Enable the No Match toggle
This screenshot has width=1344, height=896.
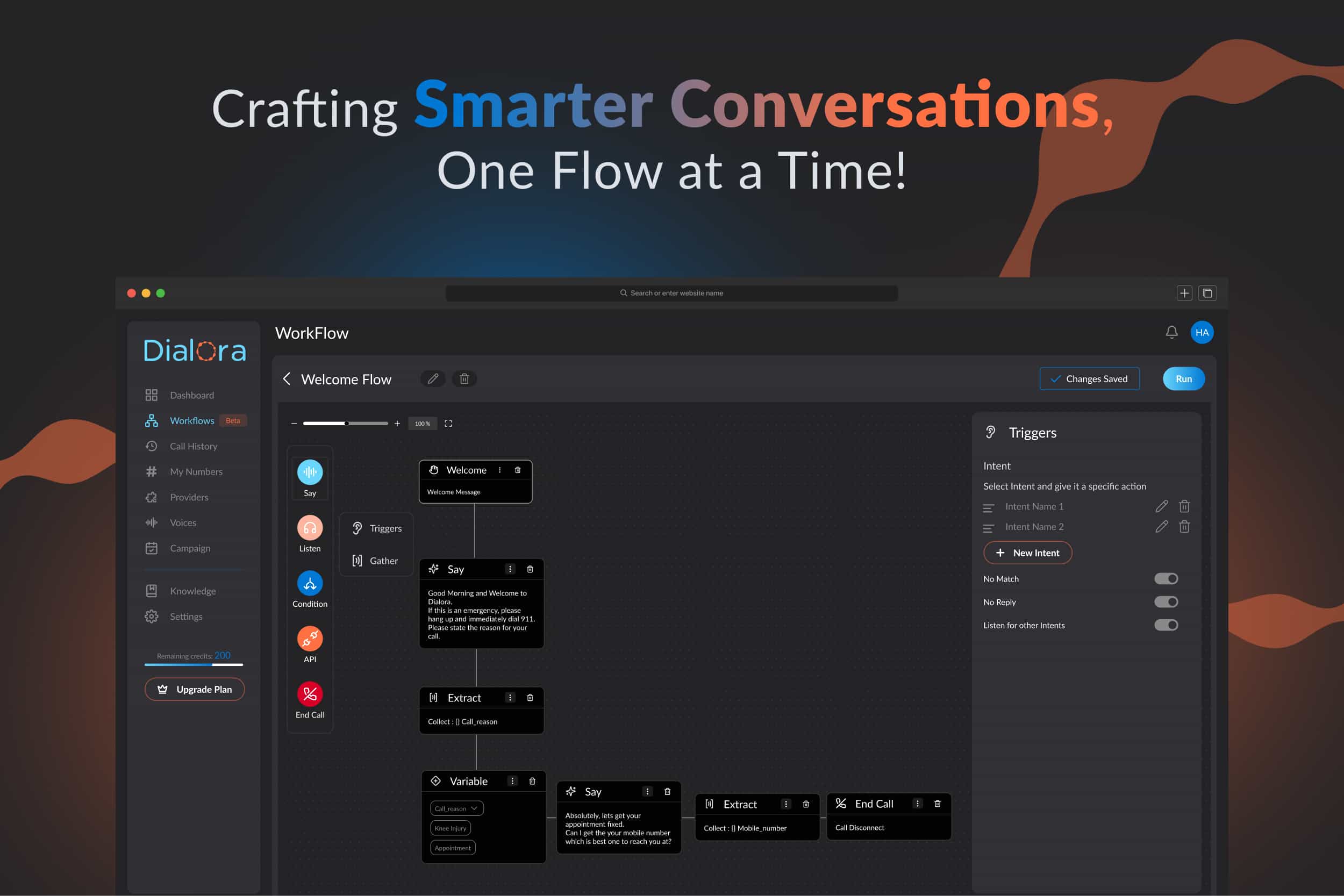pyautogui.click(x=1166, y=578)
